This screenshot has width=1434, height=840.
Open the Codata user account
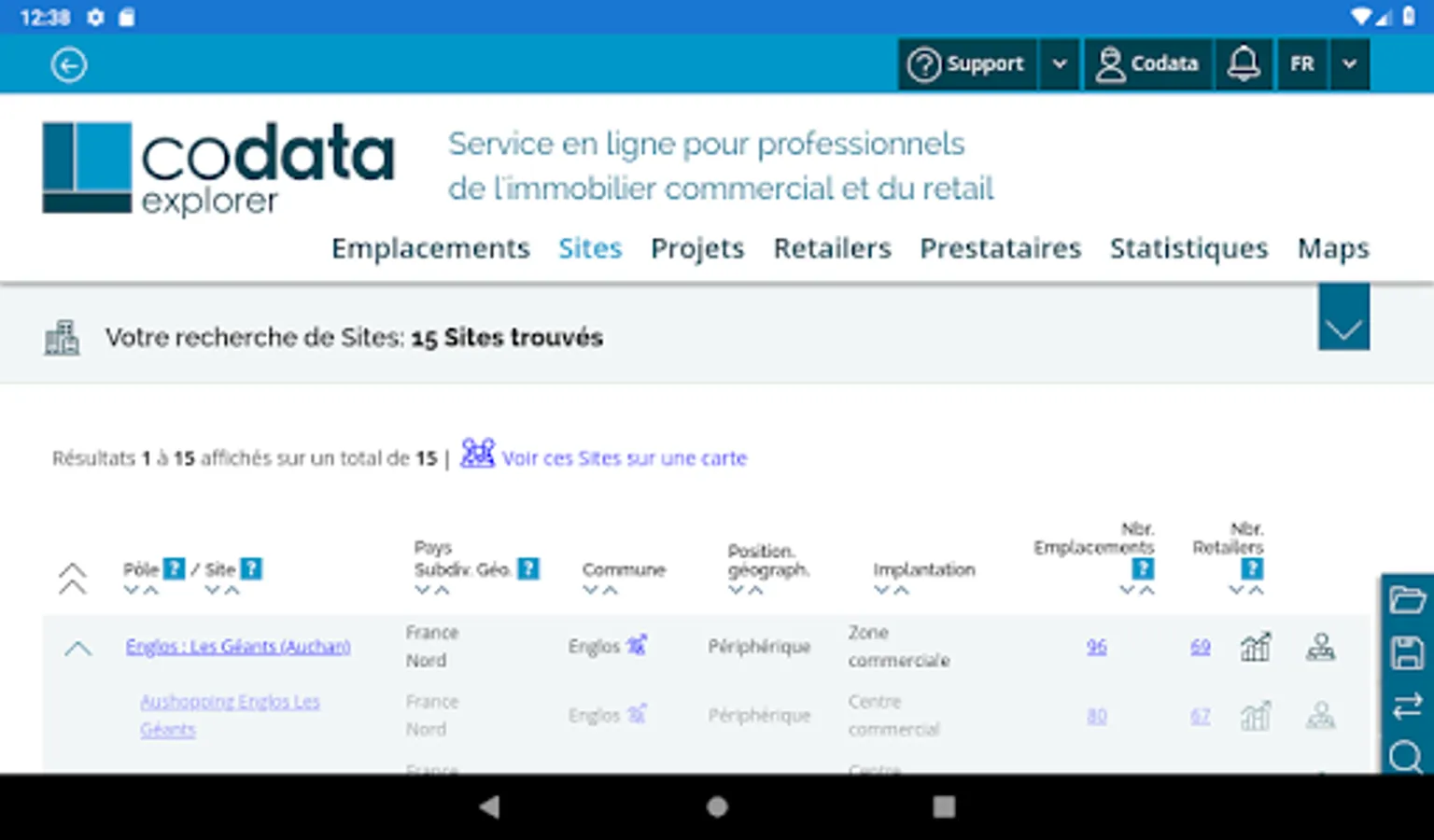coord(1148,63)
